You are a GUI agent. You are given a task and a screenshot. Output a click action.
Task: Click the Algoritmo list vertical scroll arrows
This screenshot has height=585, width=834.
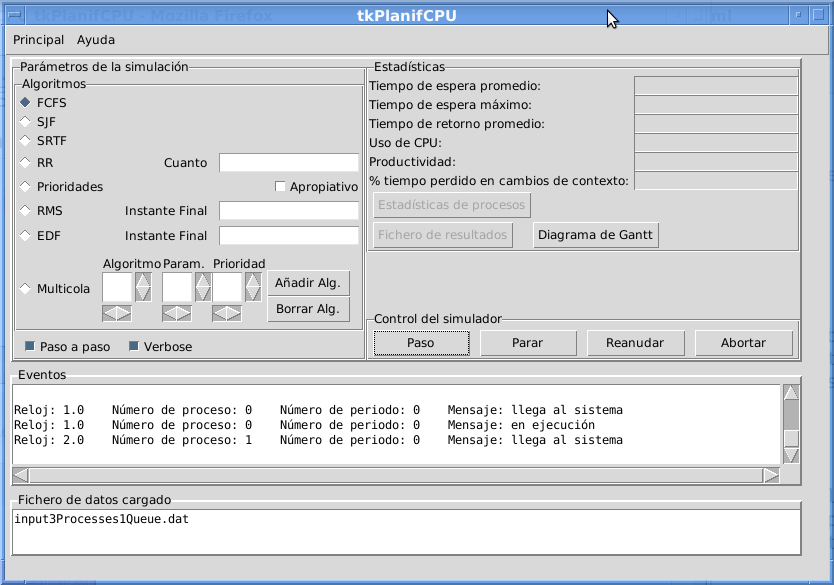coord(143,288)
